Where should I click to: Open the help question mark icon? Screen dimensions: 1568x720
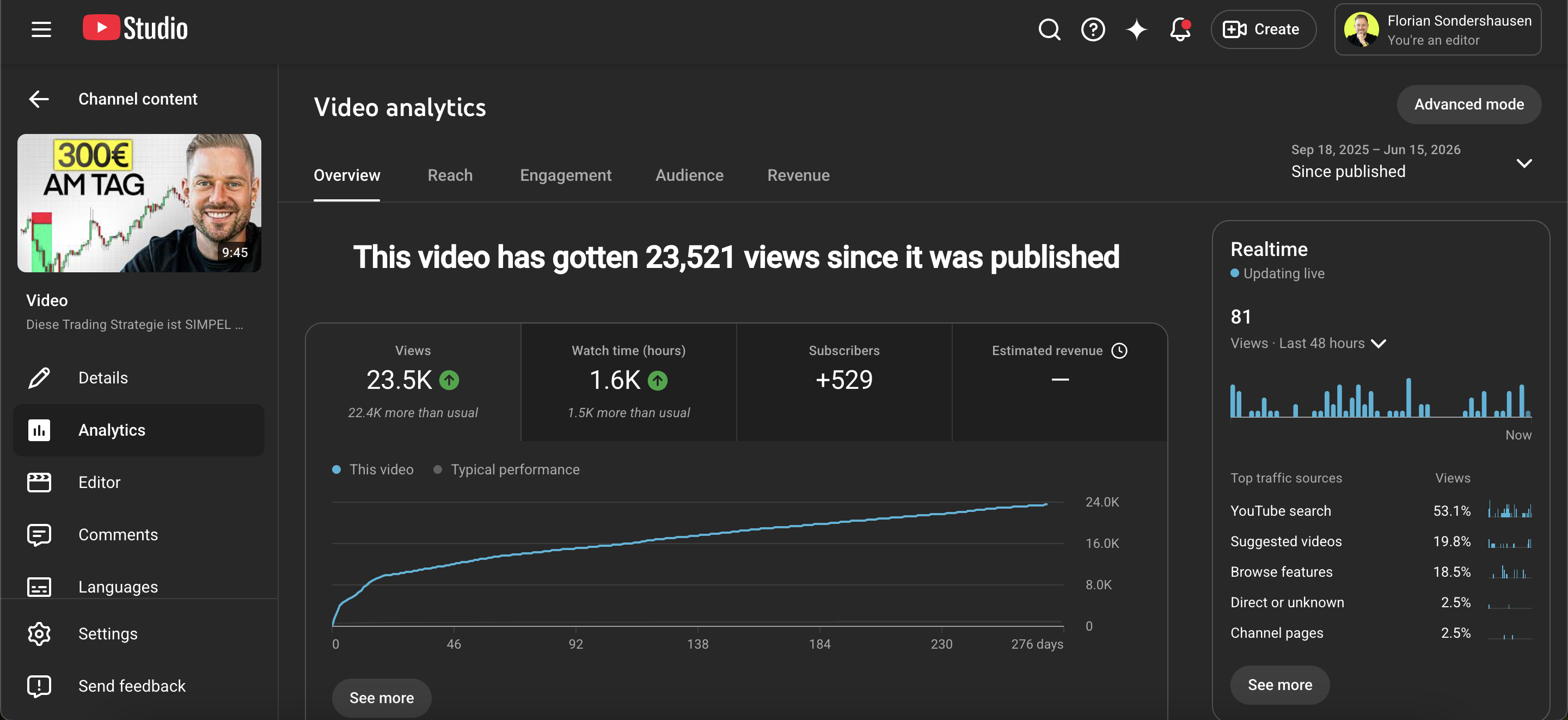click(1093, 29)
